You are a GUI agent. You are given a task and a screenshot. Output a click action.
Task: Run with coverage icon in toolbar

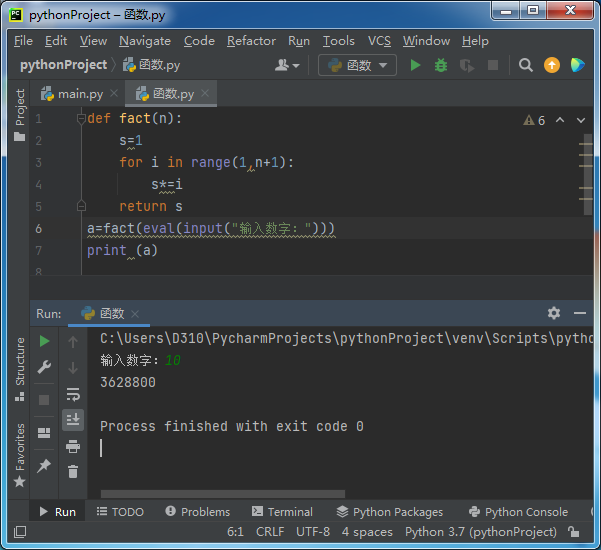pyautogui.click(x=467, y=66)
